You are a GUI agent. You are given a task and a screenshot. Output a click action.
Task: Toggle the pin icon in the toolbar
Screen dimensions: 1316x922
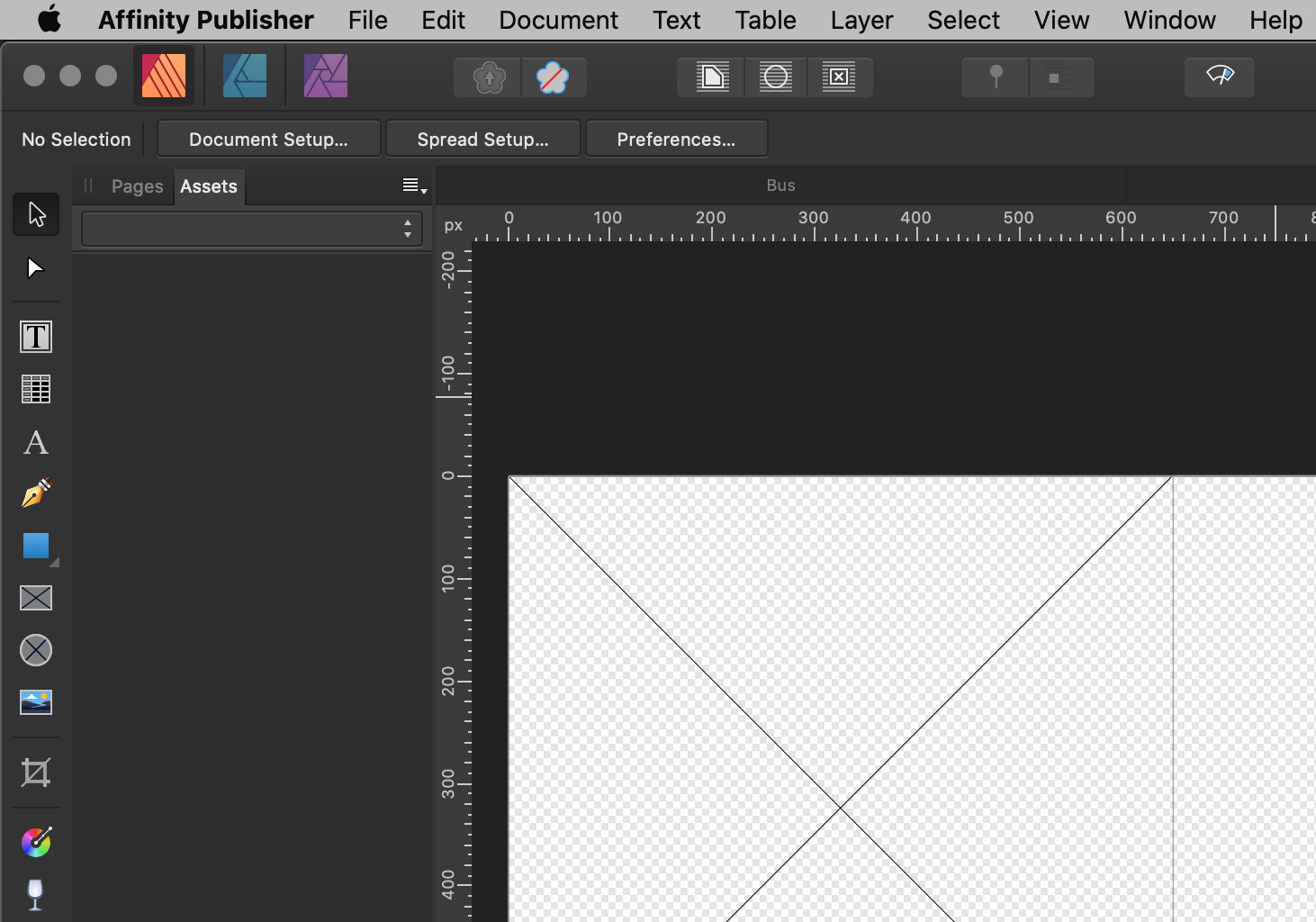pyautogui.click(x=995, y=77)
